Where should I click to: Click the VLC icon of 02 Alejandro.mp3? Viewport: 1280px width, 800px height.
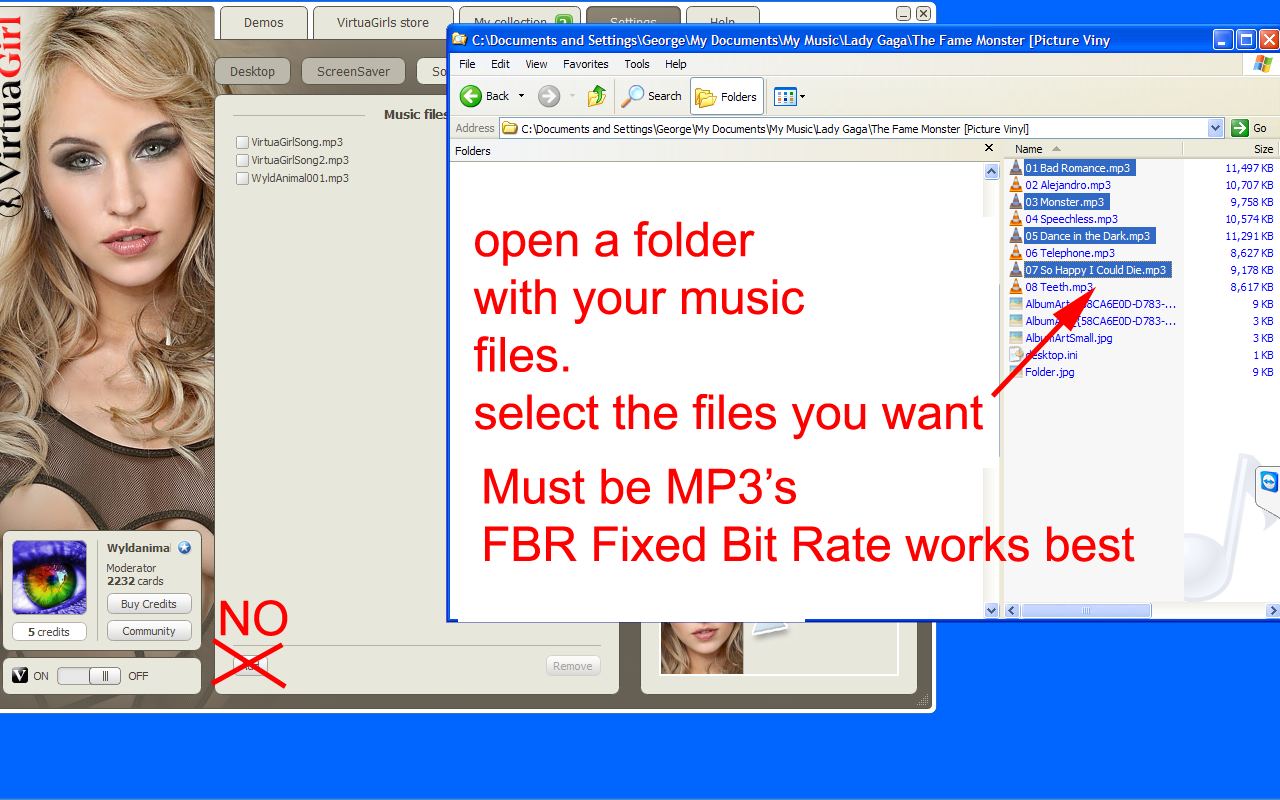click(x=1016, y=185)
